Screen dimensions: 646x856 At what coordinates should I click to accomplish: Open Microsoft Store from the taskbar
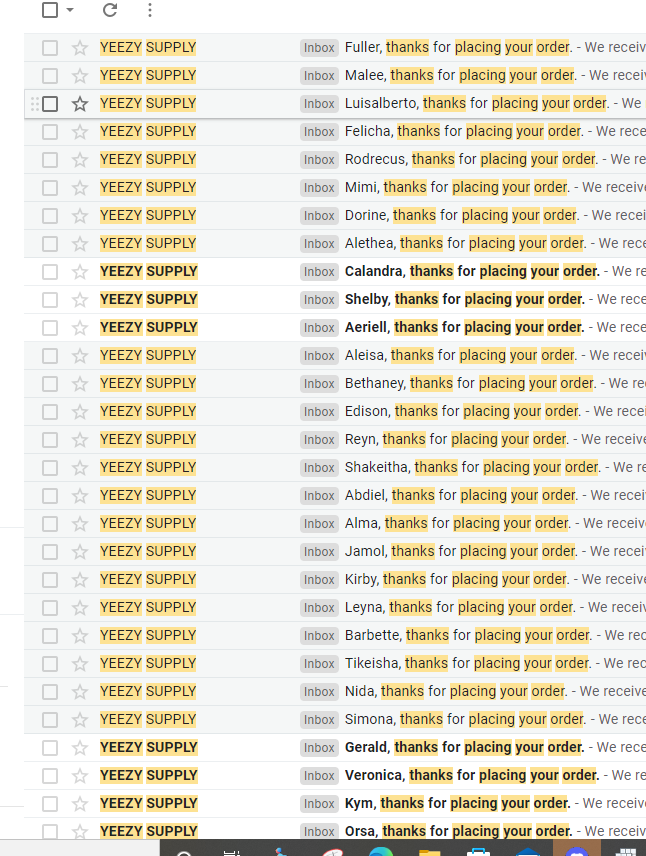478,852
